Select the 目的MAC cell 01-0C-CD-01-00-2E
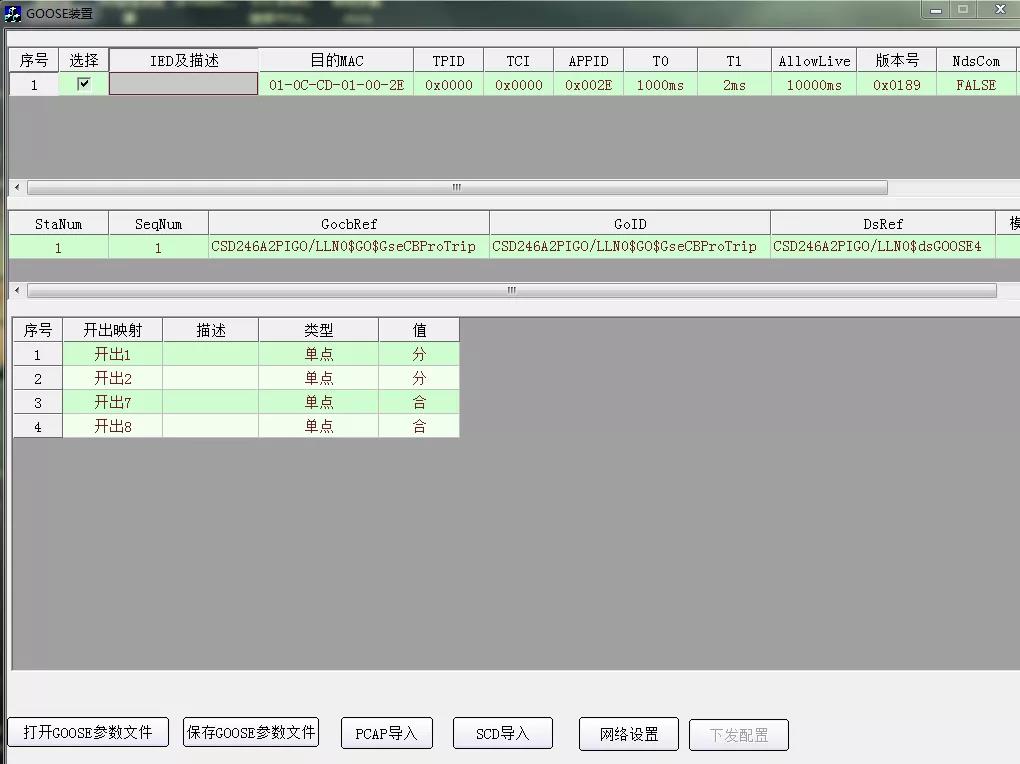 (x=336, y=85)
